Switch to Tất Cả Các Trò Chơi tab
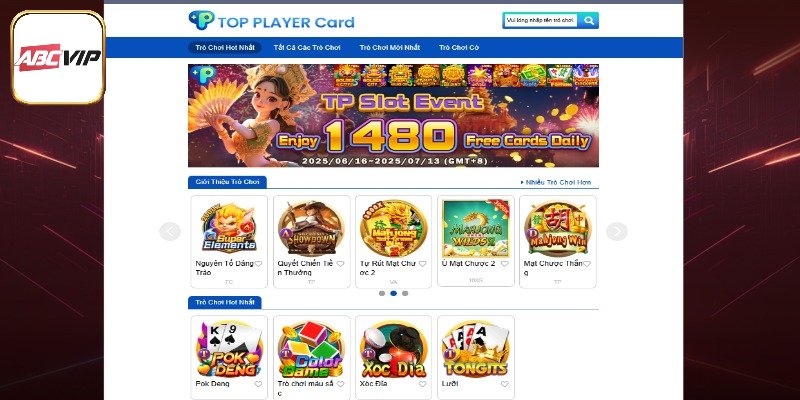The width and height of the screenshot is (800, 400). (307, 47)
